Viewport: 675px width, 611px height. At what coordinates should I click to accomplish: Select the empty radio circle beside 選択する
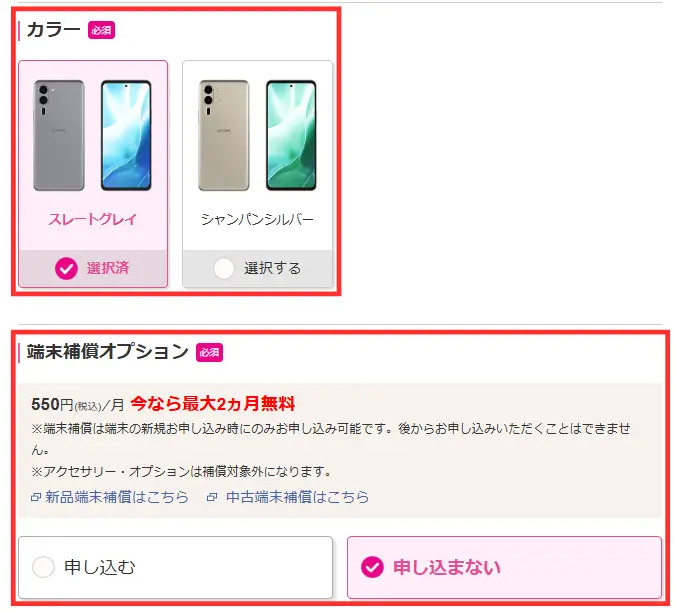click(224, 268)
